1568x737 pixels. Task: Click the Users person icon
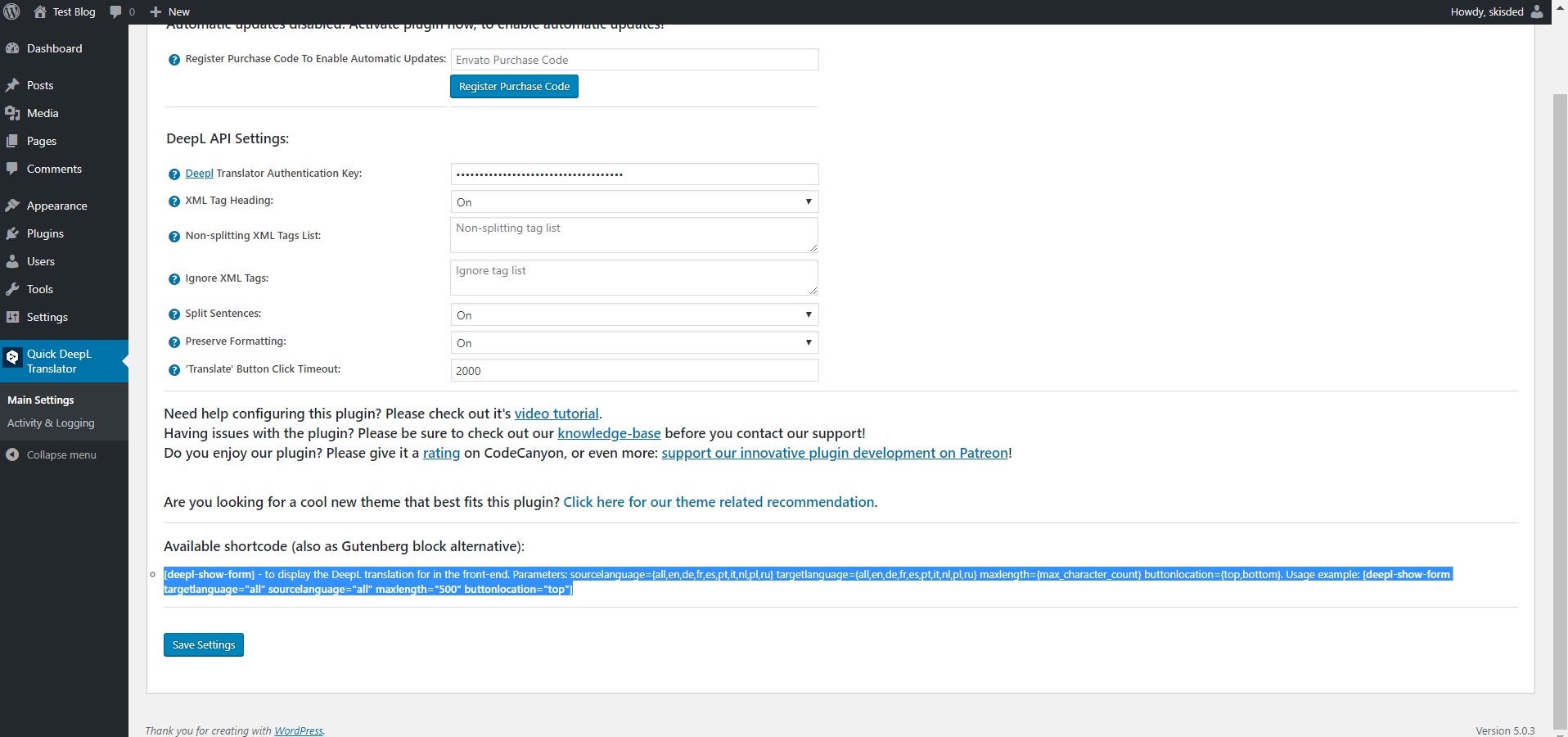click(x=12, y=261)
